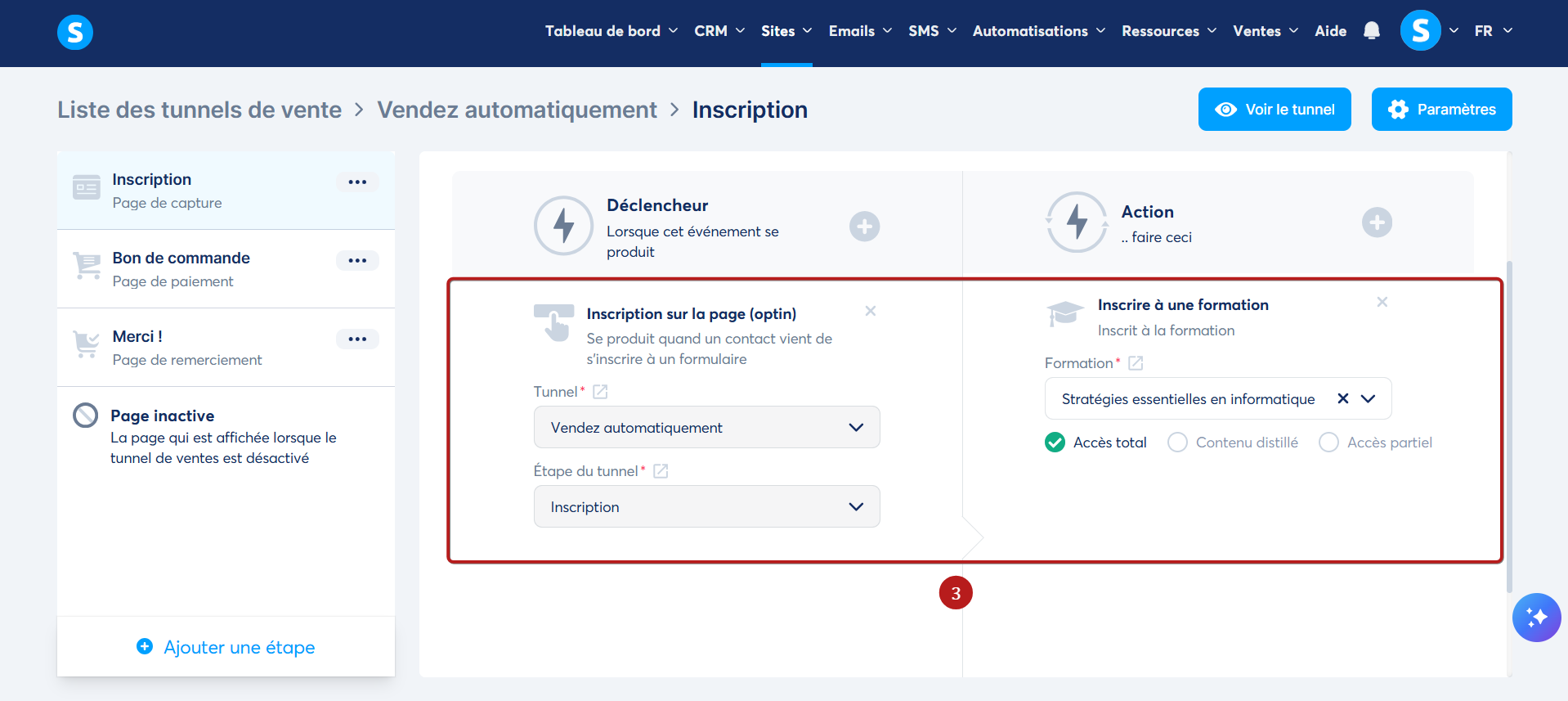The height and width of the screenshot is (701, 1568).
Task: Click the optin hand pointer icon
Action: coord(554,323)
